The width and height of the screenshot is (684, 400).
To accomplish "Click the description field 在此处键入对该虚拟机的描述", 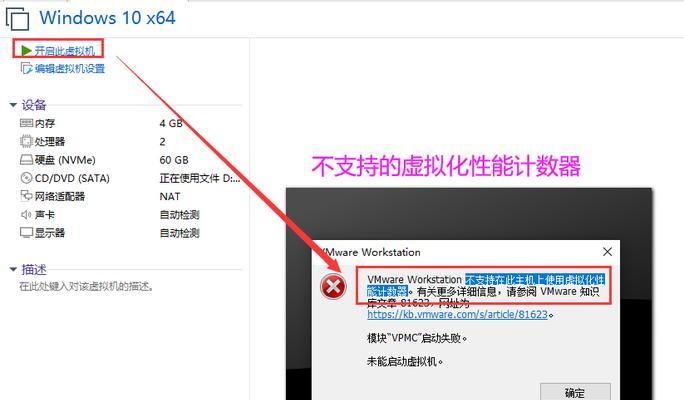I will tap(86, 287).
